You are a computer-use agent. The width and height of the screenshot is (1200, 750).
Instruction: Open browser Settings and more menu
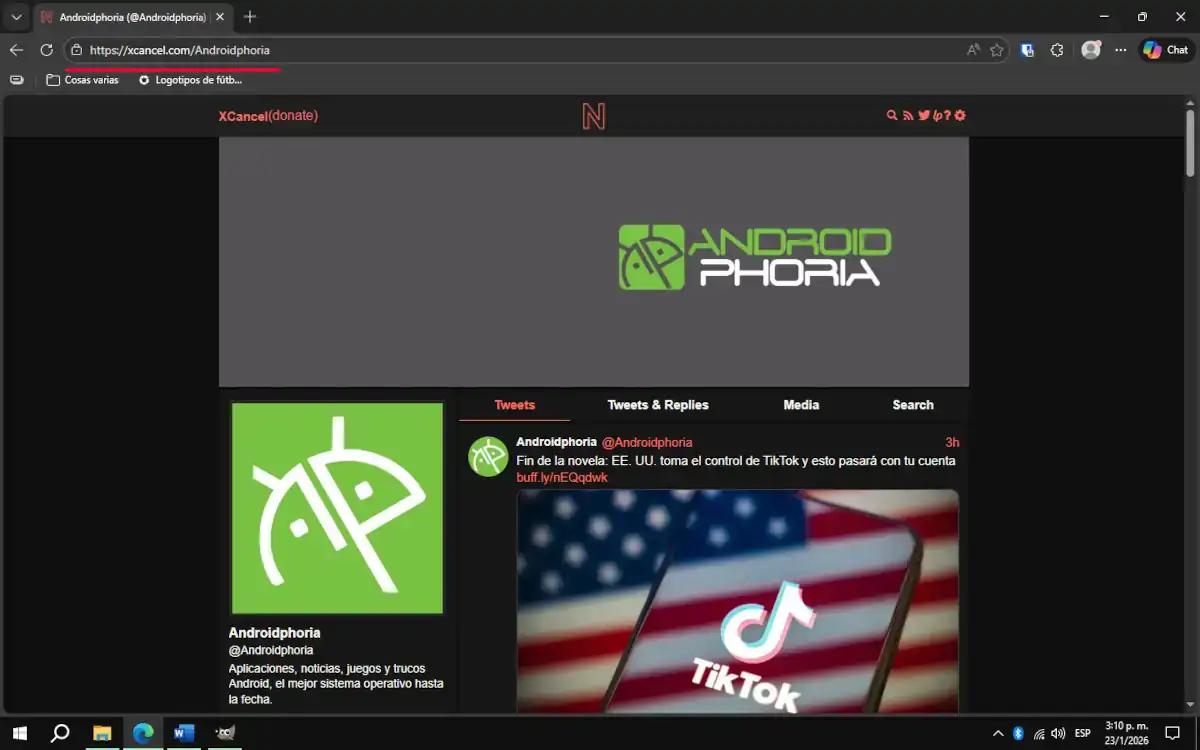(x=1121, y=50)
